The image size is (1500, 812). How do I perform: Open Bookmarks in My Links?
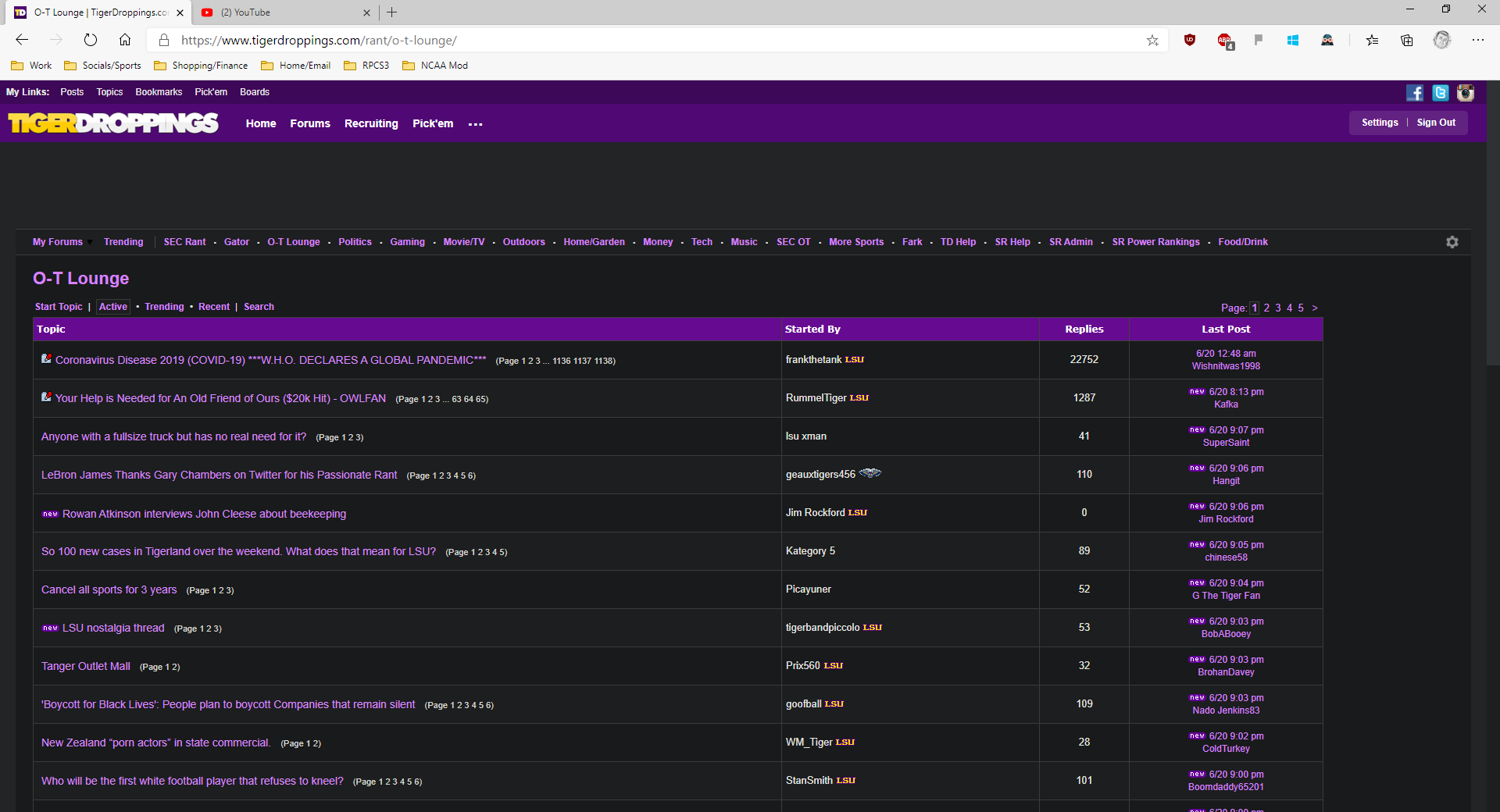click(159, 92)
